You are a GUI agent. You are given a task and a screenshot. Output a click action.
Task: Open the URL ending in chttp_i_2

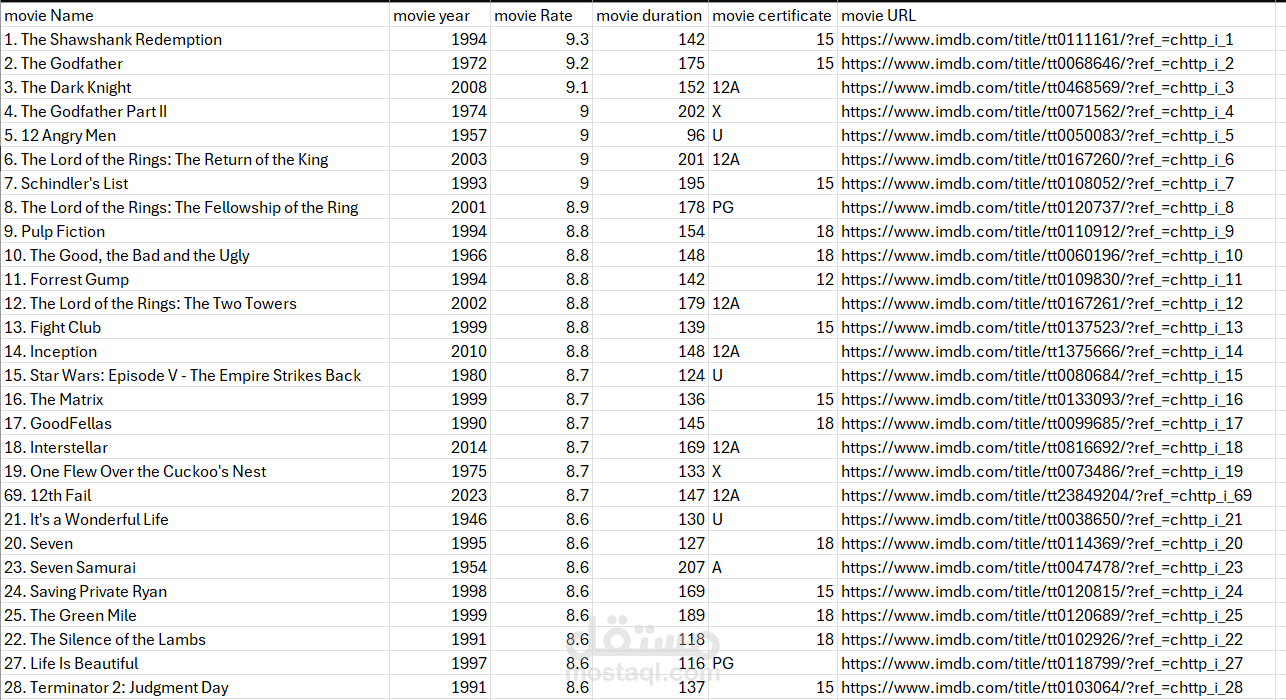pyautogui.click(x=1037, y=63)
